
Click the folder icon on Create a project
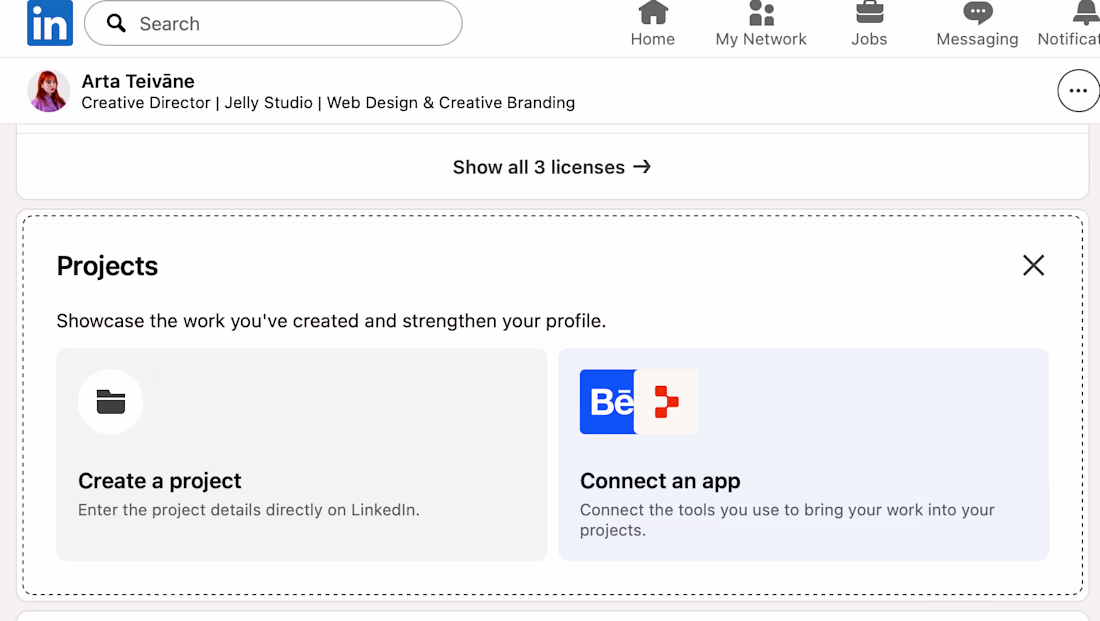pos(110,402)
